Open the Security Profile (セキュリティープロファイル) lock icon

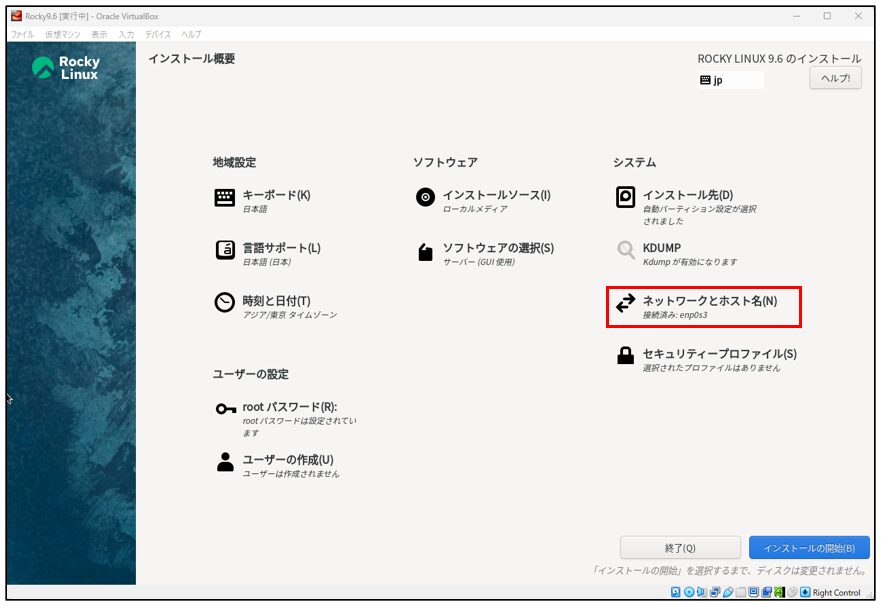click(626, 356)
